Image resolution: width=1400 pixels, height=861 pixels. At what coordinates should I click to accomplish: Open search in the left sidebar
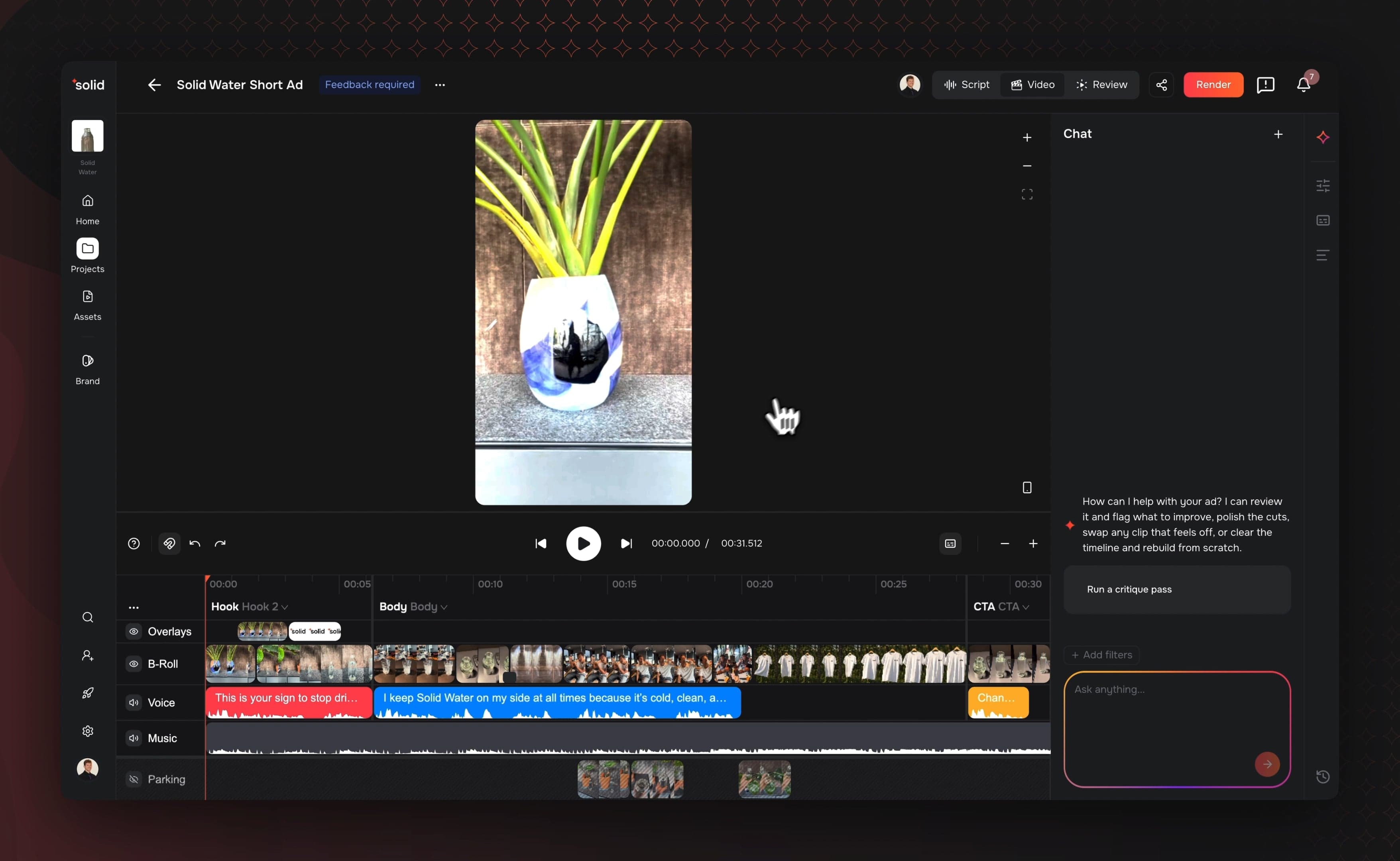[x=88, y=617]
